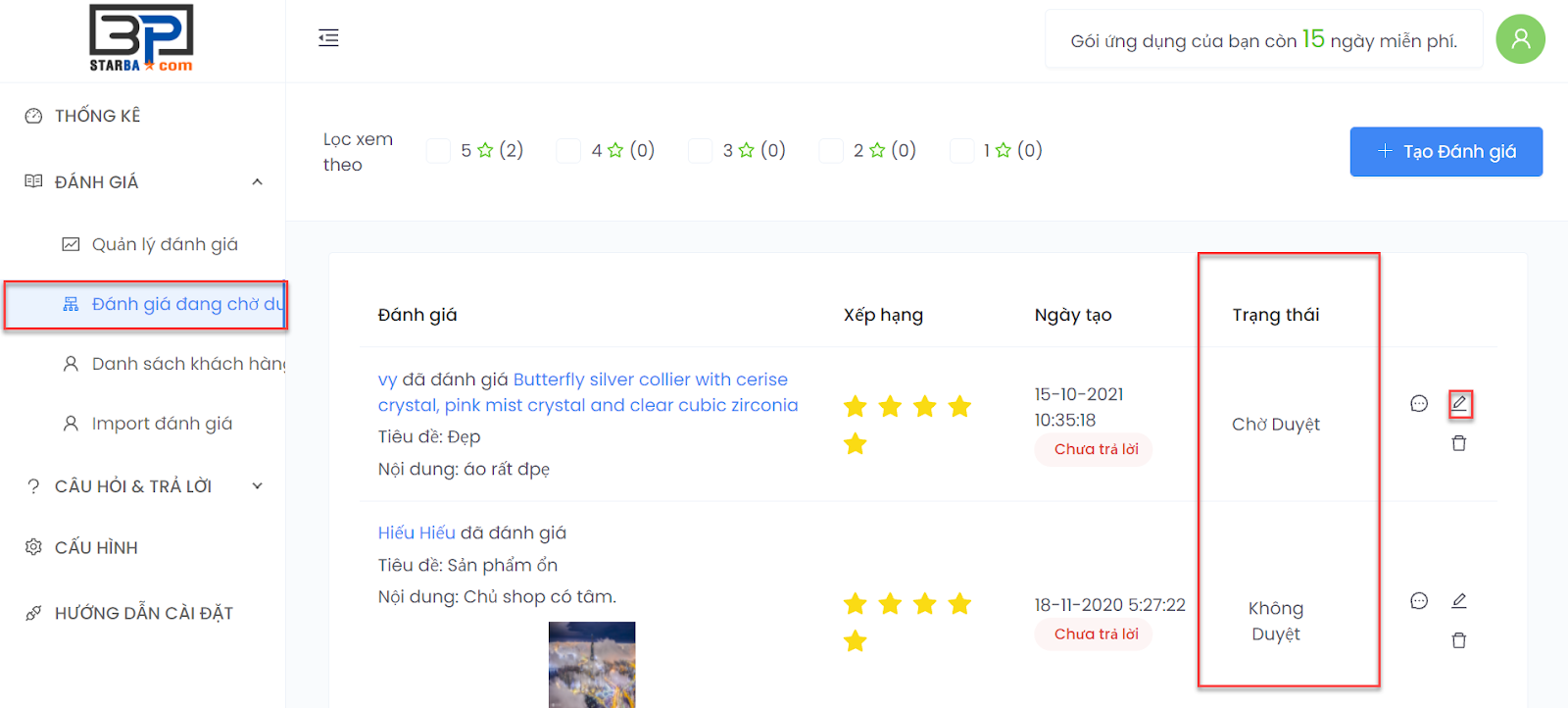This screenshot has height=708, width=1568.
Task: Expand the CÂU HỎI & TRẢ LỜI section
Action: tap(257, 485)
